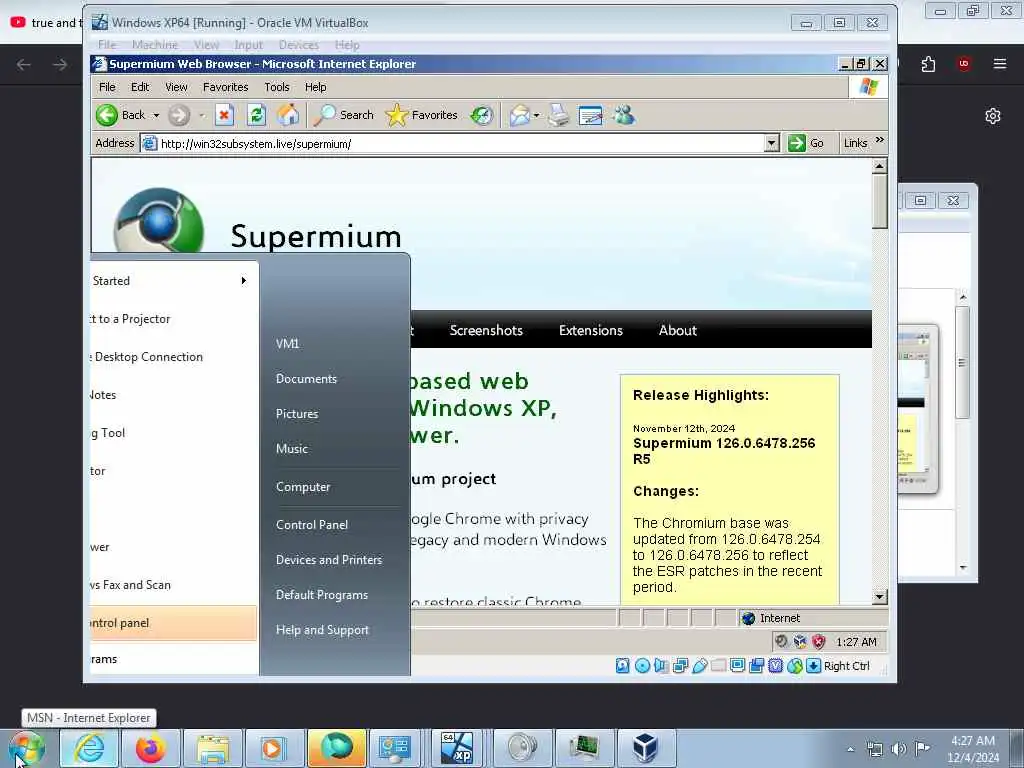Image resolution: width=1024 pixels, height=768 pixels.
Task: Click the VirtualBox recording status icon
Action: click(x=756, y=665)
